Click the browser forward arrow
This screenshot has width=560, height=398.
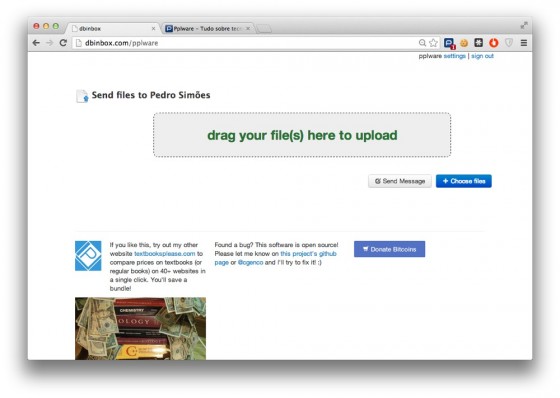point(50,43)
